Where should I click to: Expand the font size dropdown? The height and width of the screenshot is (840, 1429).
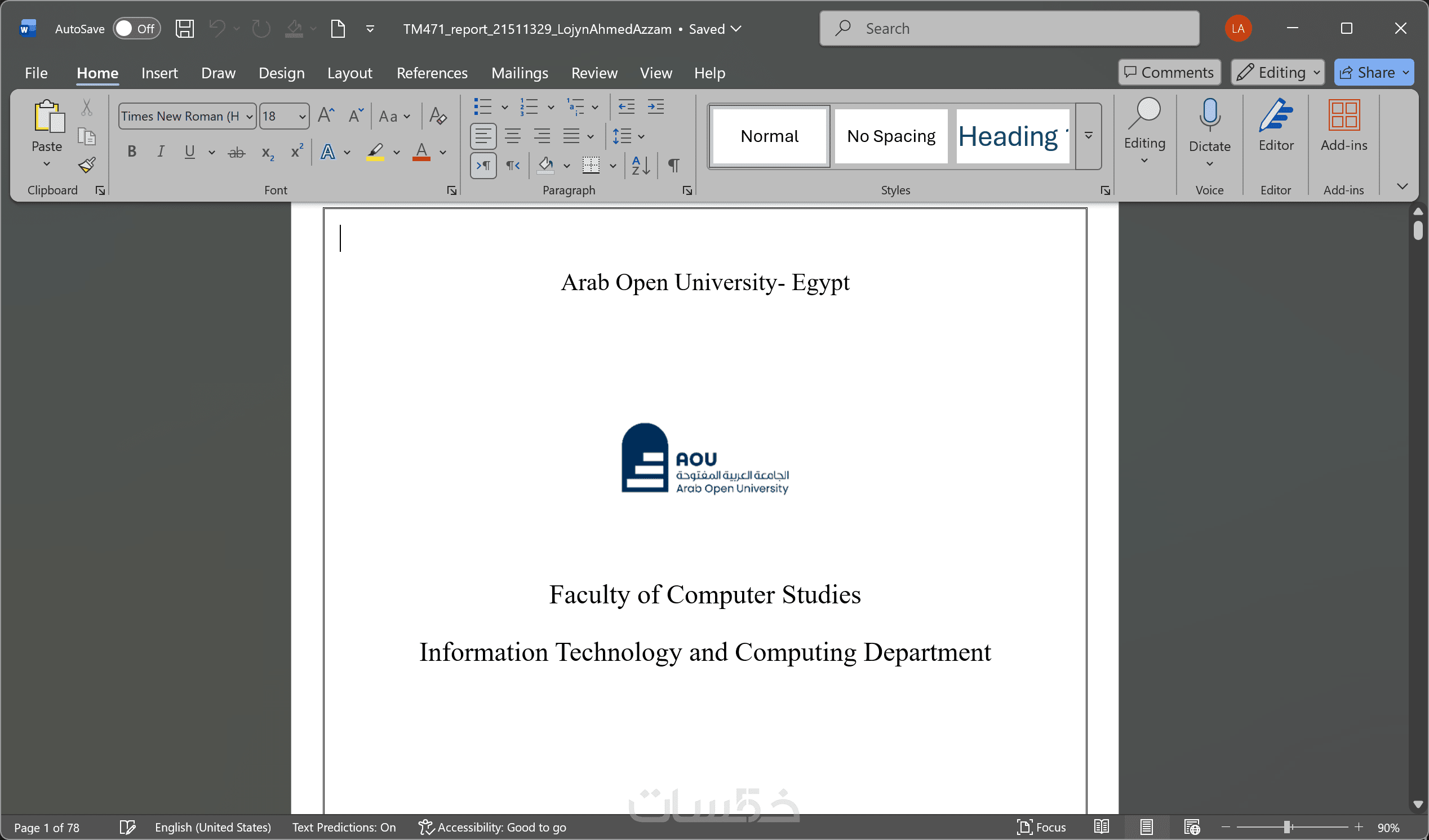(x=302, y=116)
